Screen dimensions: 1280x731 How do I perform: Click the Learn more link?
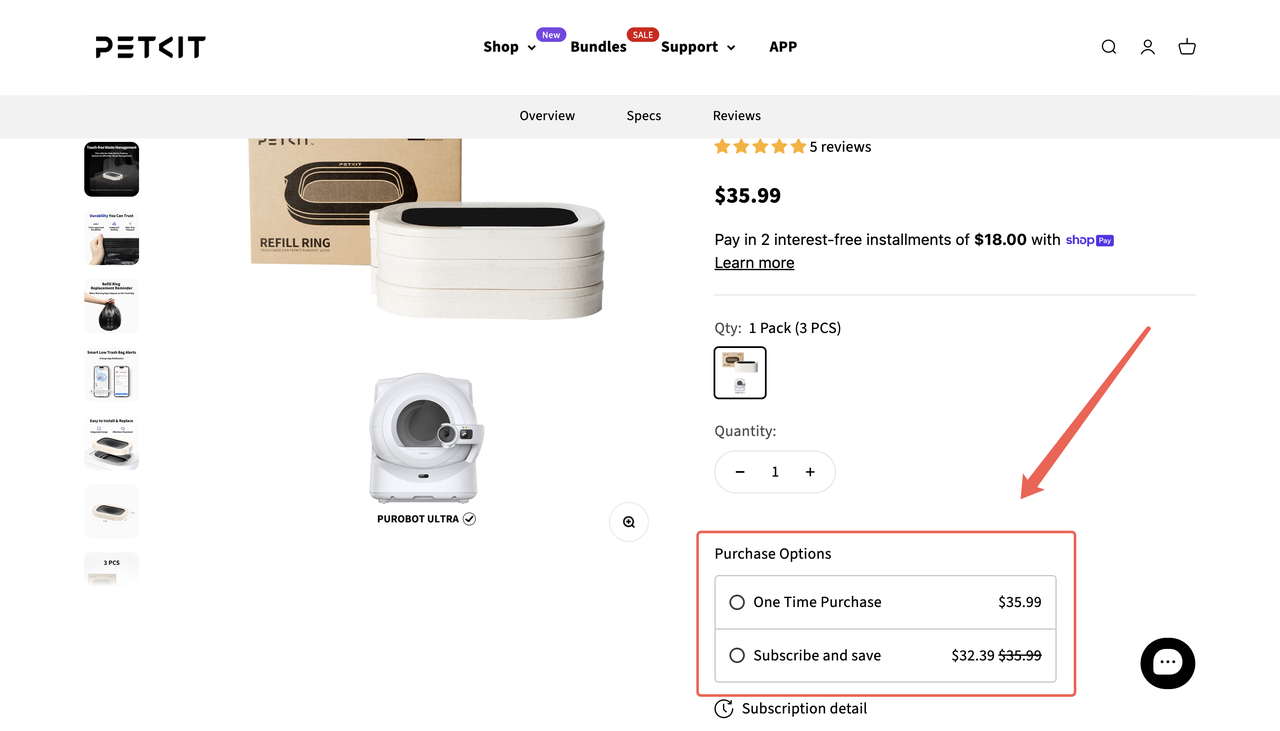tap(754, 263)
